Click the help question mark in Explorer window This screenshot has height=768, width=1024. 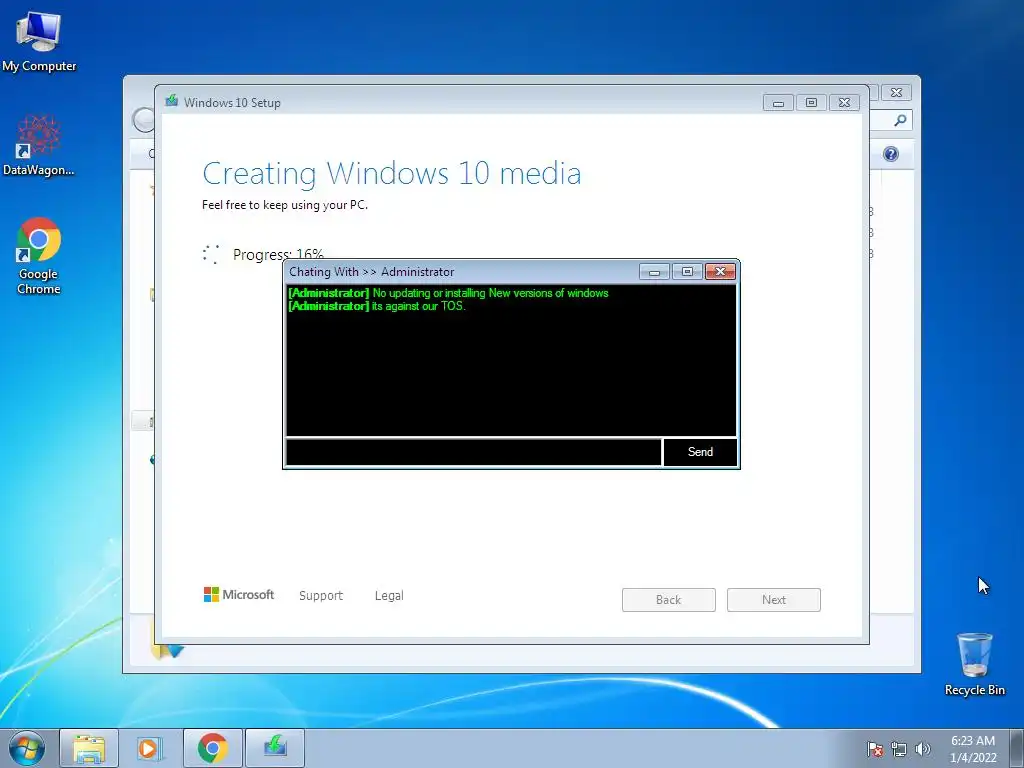[891, 154]
